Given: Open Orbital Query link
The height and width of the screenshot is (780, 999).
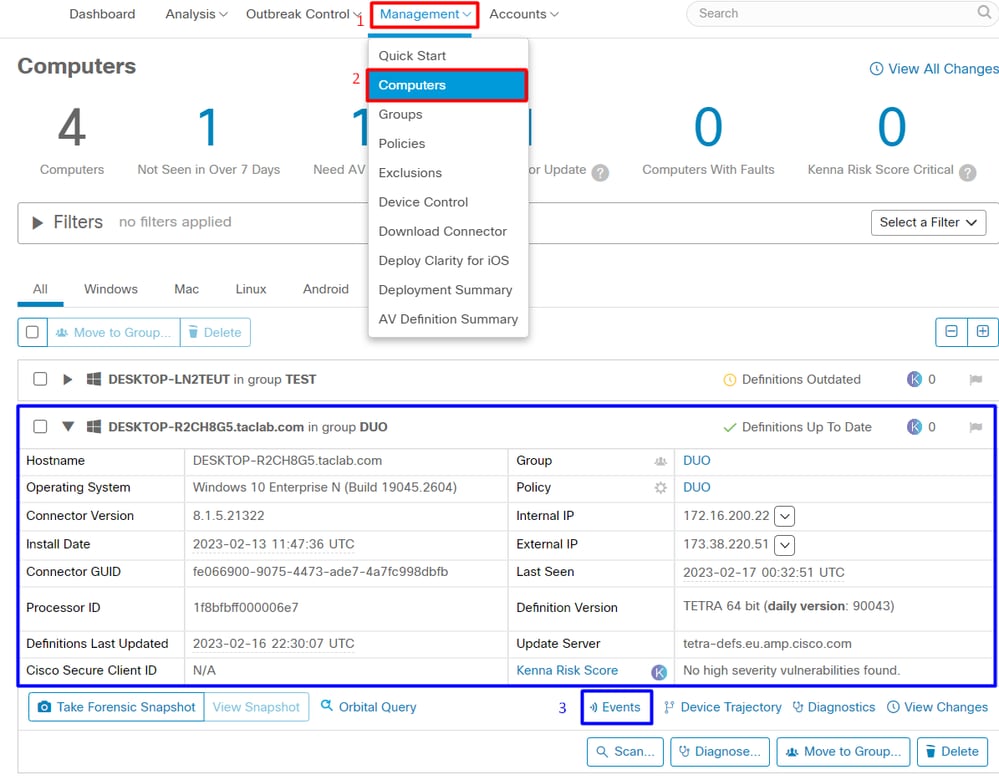Looking at the screenshot, I should pyautogui.click(x=368, y=707).
